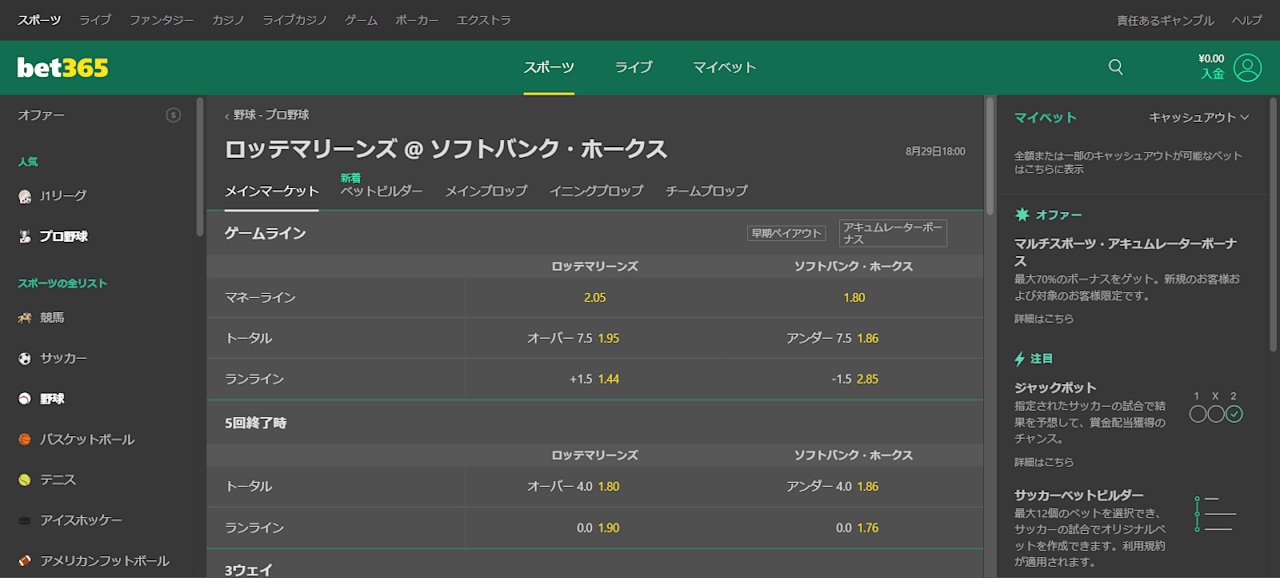The width and height of the screenshot is (1280, 578).
Task: Open the account profile icon
Action: point(1247,67)
